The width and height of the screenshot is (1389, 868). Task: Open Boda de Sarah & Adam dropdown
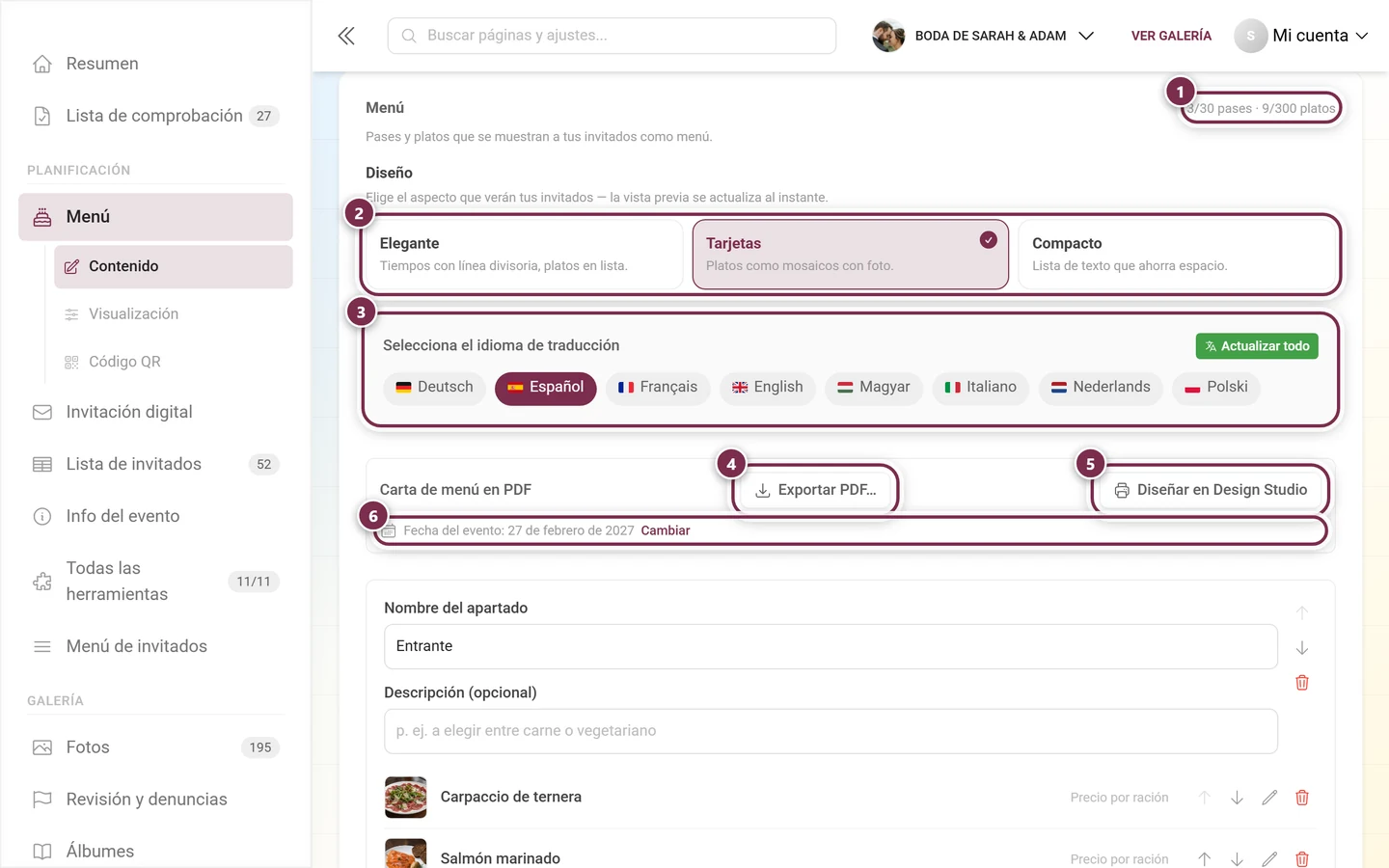pos(983,36)
